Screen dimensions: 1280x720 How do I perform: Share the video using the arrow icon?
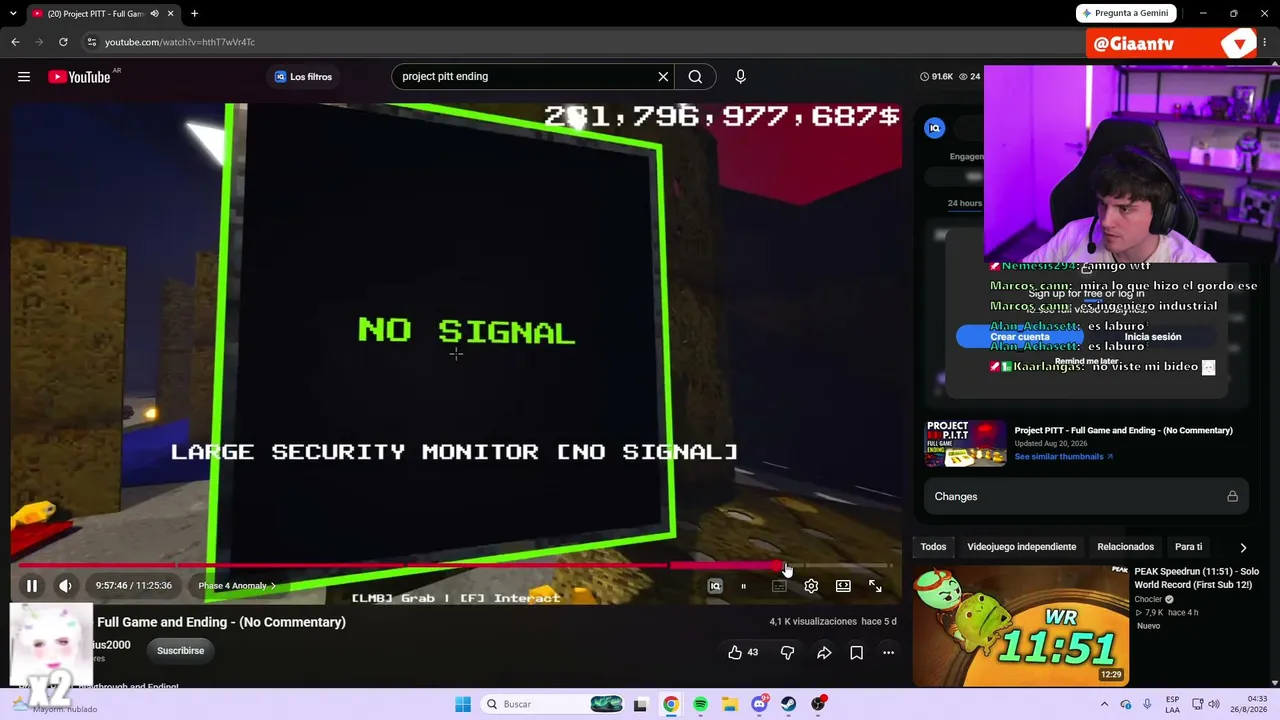click(824, 653)
